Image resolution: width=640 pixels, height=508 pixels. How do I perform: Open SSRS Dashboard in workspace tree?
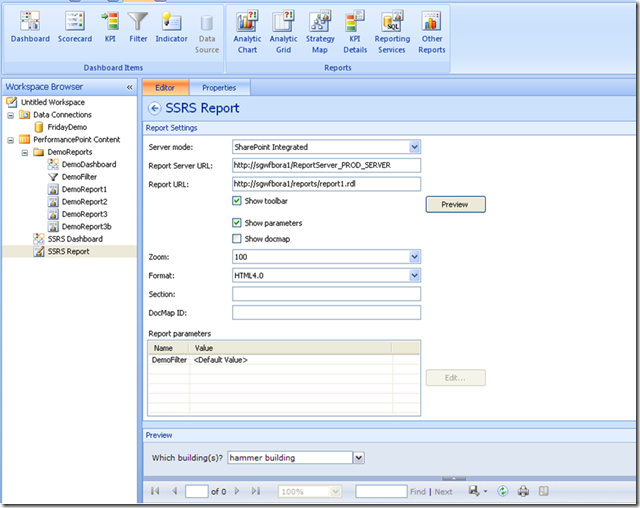tap(75, 239)
